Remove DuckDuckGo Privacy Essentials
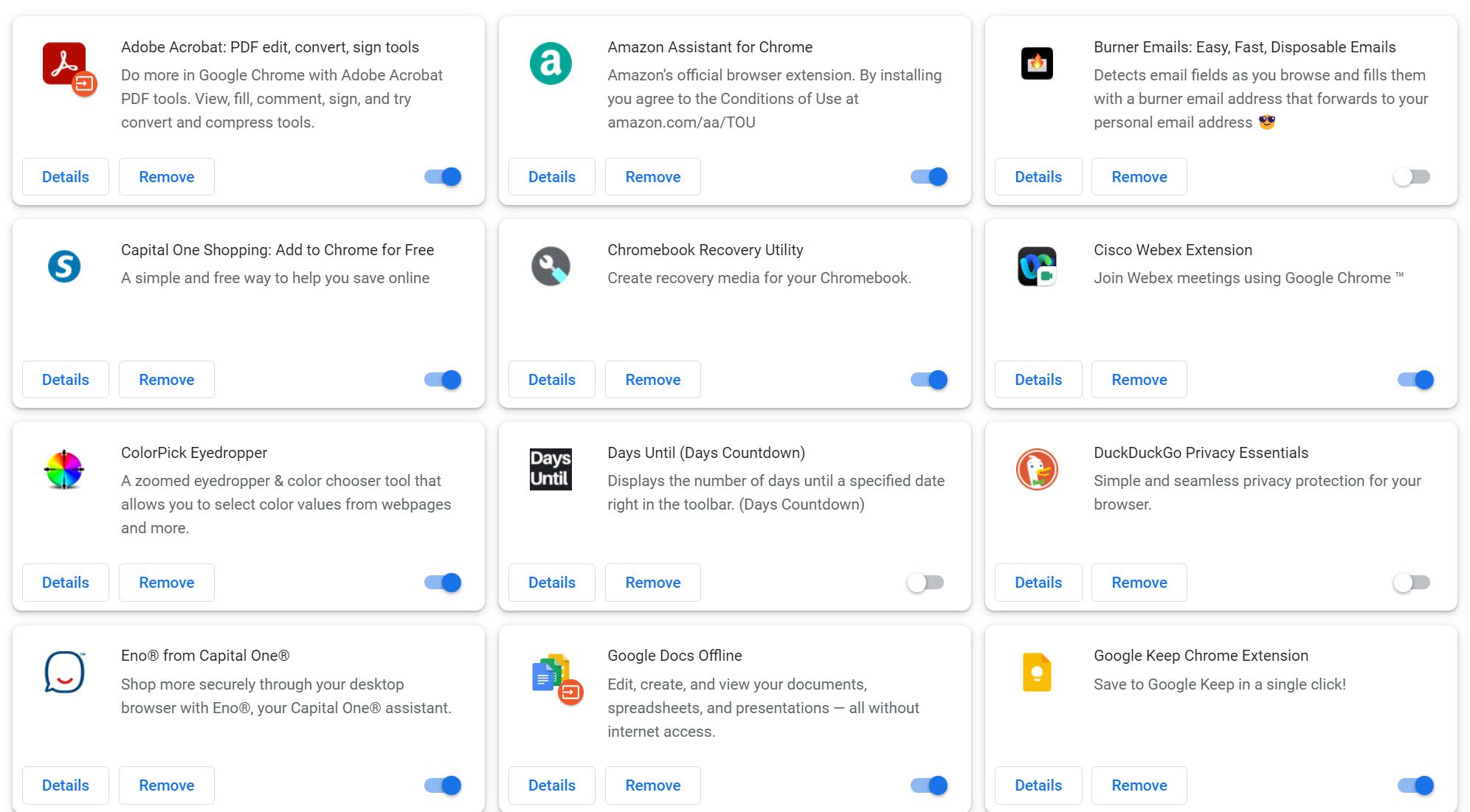This screenshot has height=812, width=1470. pos(1139,582)
